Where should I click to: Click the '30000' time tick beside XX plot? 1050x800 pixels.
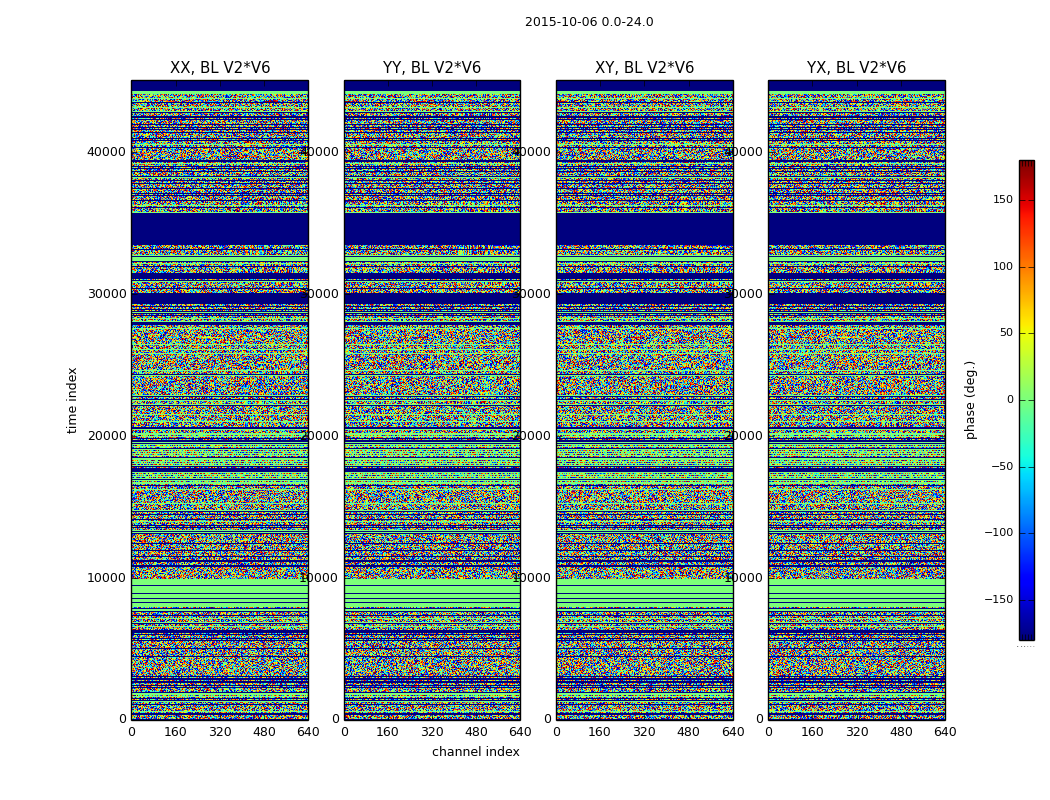[106, 294]
